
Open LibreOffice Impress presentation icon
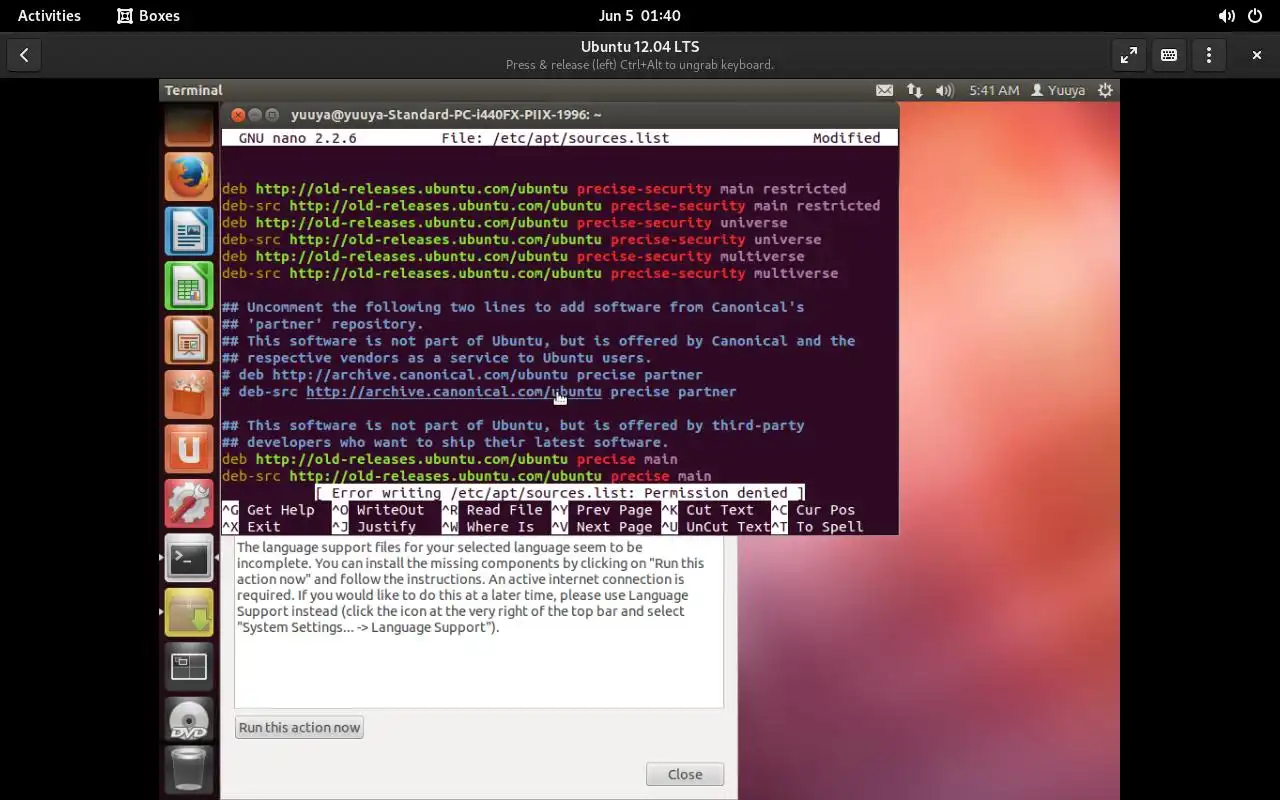tap(189, 341)
